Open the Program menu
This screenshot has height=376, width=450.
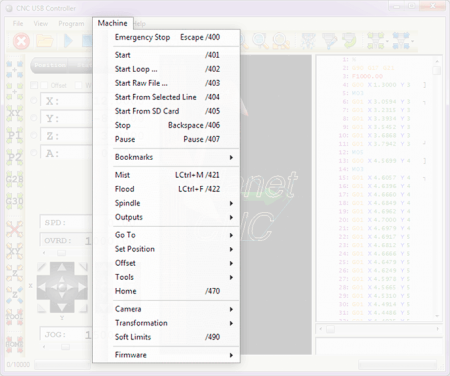[x=71, y=24]
